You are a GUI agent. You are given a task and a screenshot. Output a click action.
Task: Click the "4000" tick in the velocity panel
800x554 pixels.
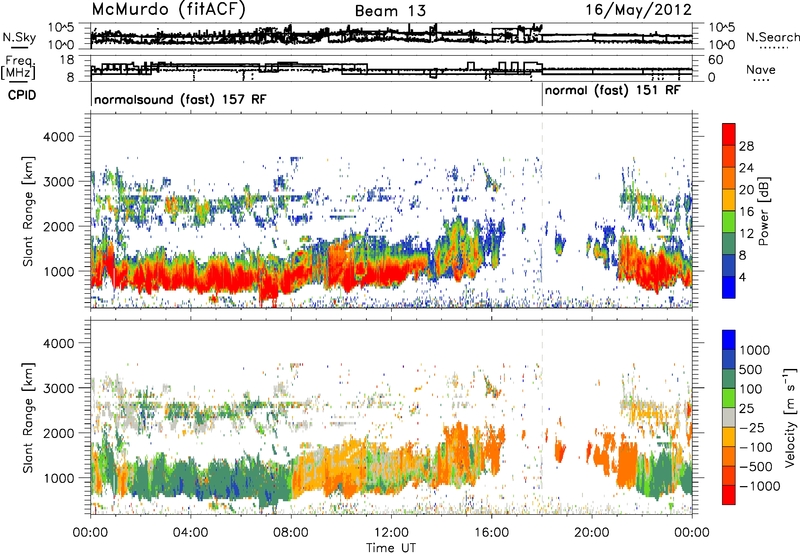point(58,343)
